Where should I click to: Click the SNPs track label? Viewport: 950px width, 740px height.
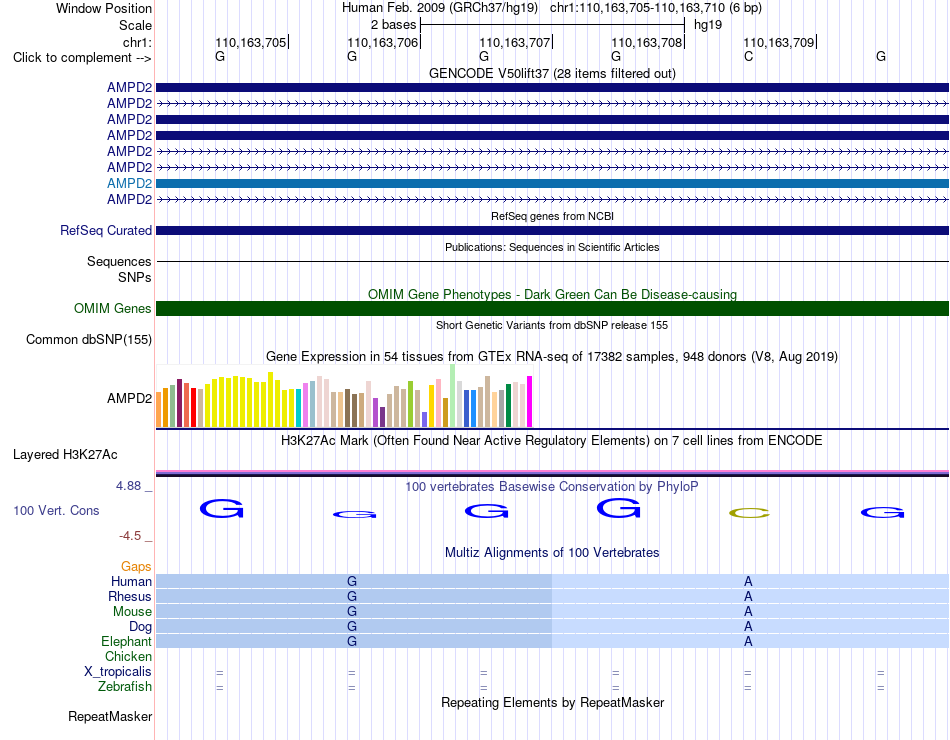[135, 277]
